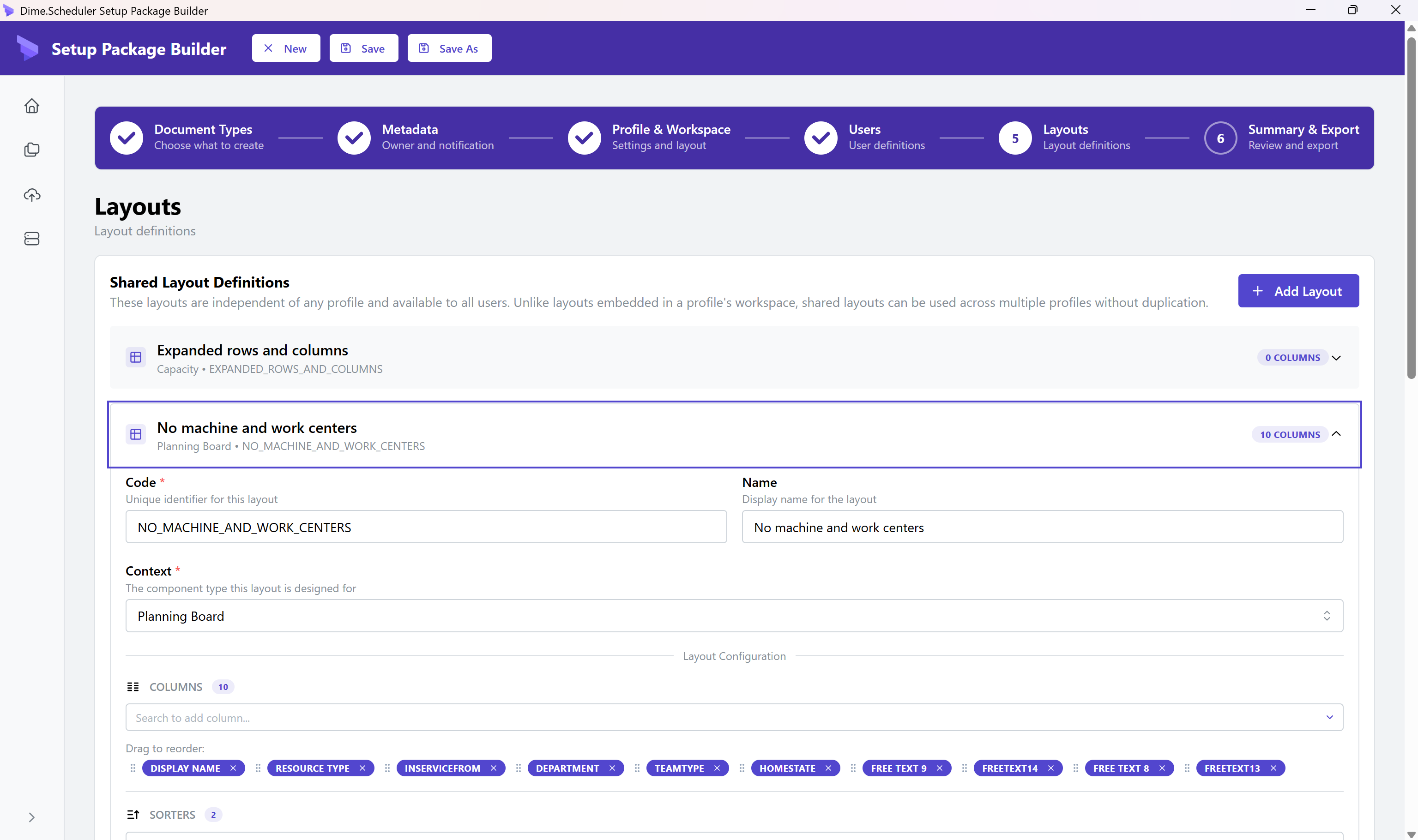Open the Context Planning Board dropdown
This screenshot has width=1418, height=840.
click(x=734, y=616)
